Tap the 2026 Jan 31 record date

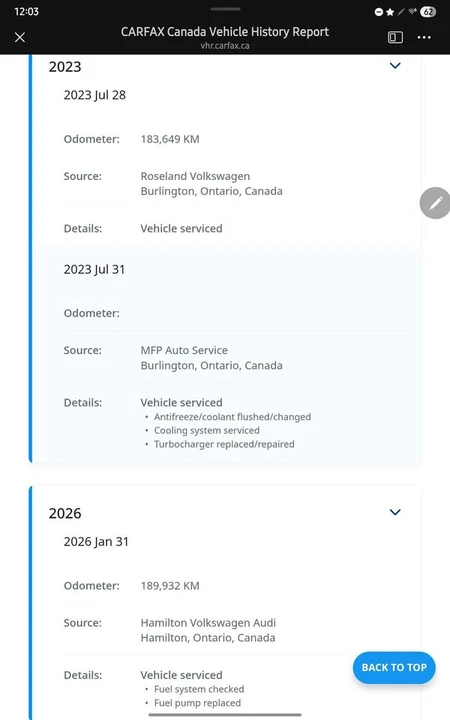96,542
